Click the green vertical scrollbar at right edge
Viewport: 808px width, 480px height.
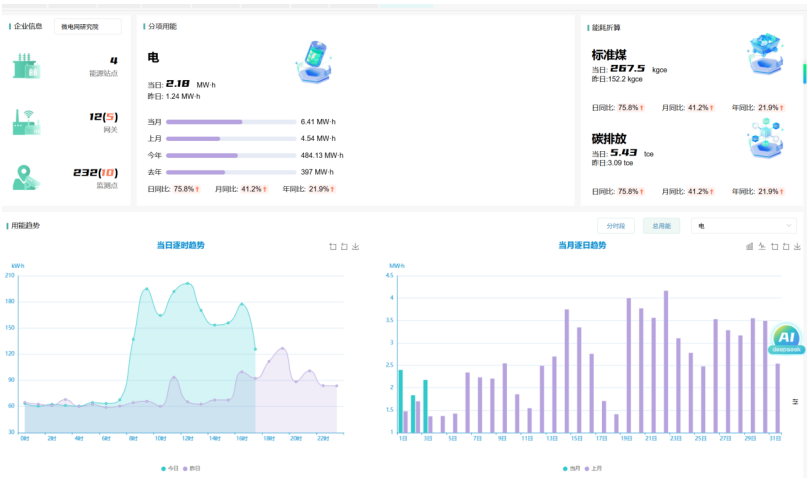click(804, 73)
